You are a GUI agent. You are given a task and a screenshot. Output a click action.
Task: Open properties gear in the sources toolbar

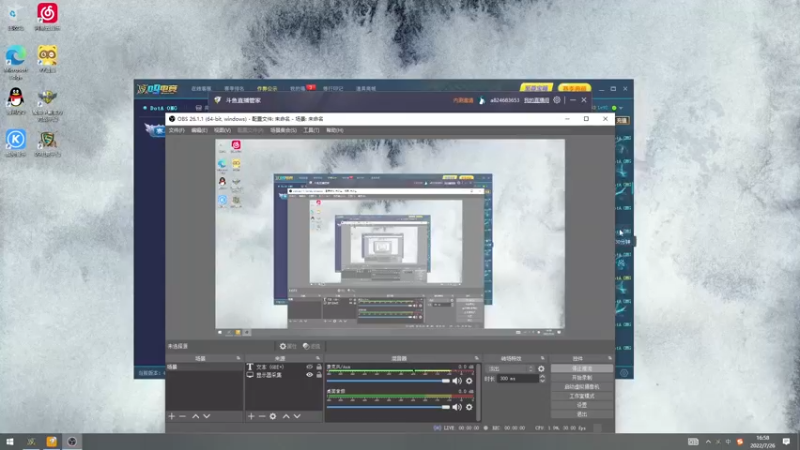click(273, 416)
